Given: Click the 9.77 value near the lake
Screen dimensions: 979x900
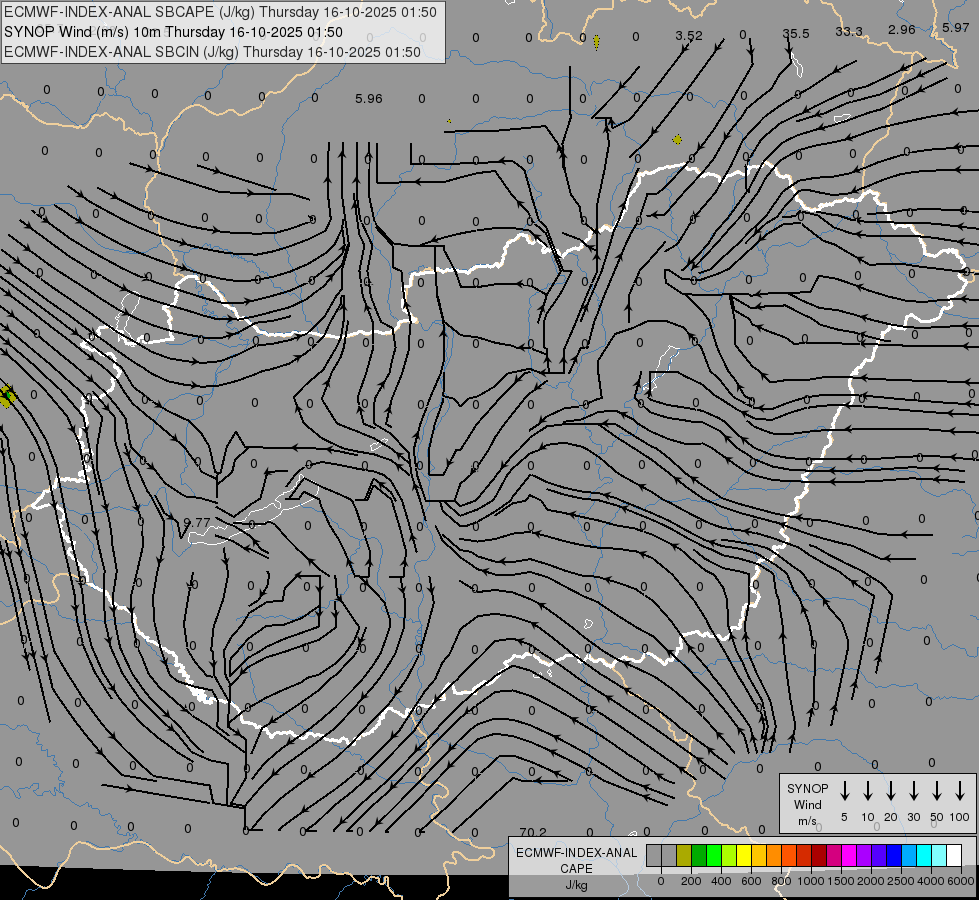Looking at the screenshot, I should coord(197,523).
